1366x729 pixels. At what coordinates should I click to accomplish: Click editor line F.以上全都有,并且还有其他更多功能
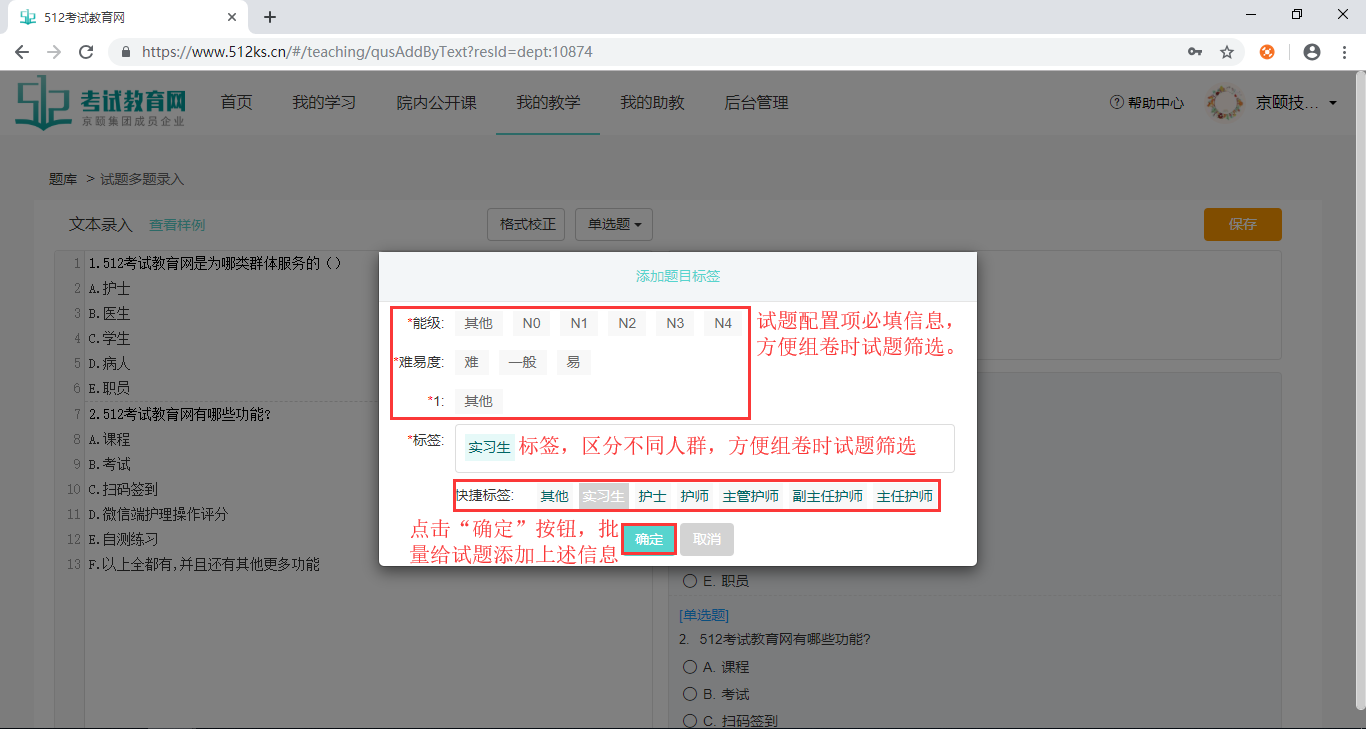[x=204, y=564]
